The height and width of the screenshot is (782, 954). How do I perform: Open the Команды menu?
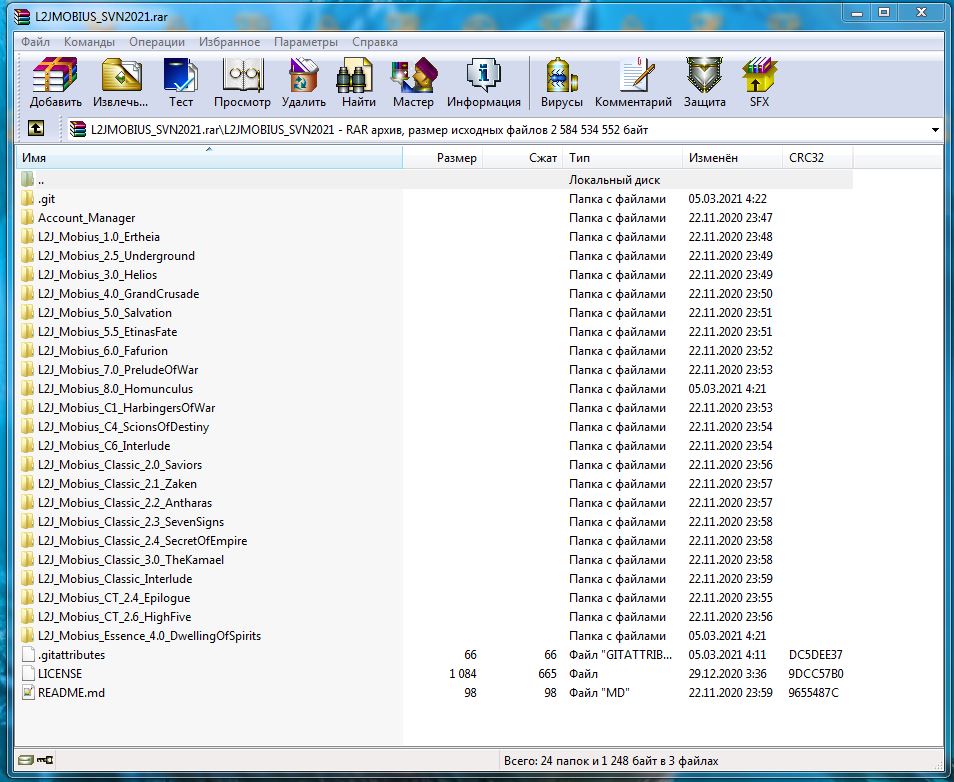pos(89,42)
